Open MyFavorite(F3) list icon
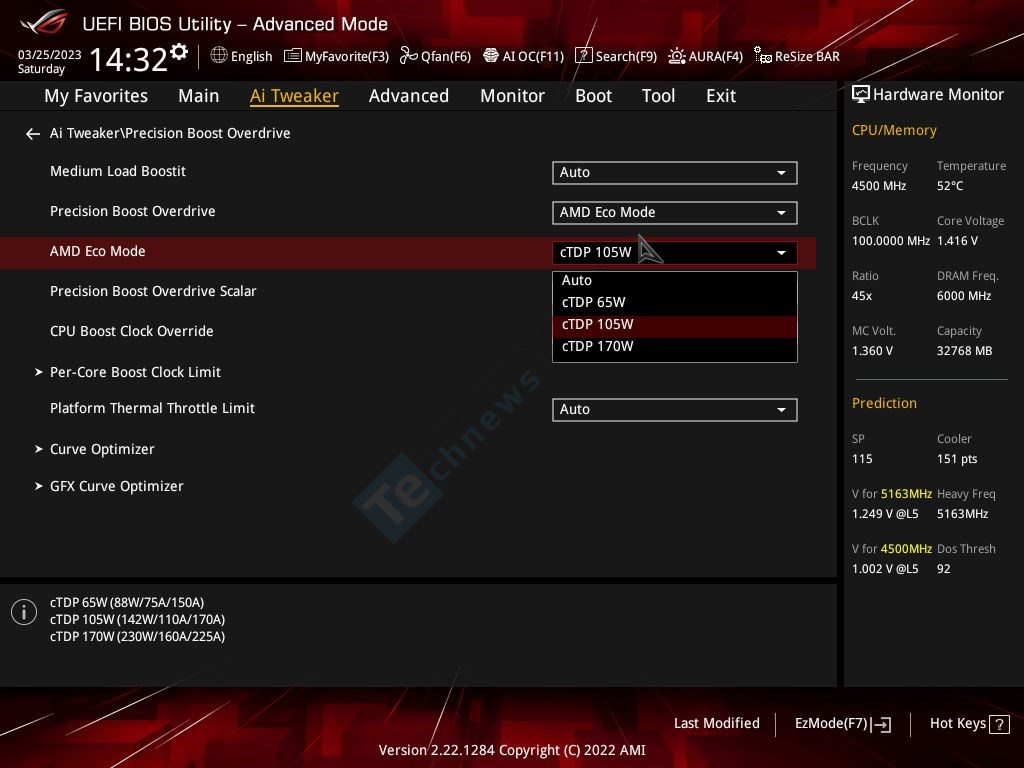 [x=293, y=56]
